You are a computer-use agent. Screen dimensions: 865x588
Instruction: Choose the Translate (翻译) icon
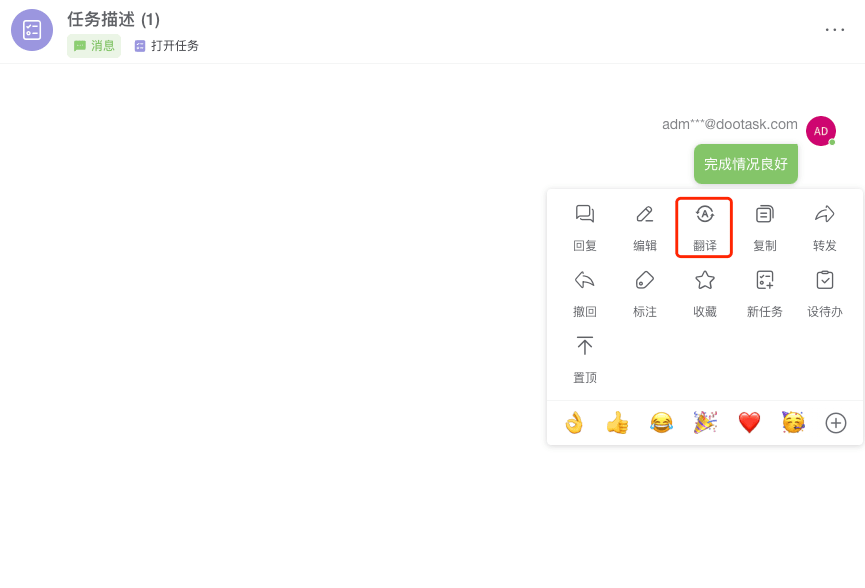coord(704,214)
